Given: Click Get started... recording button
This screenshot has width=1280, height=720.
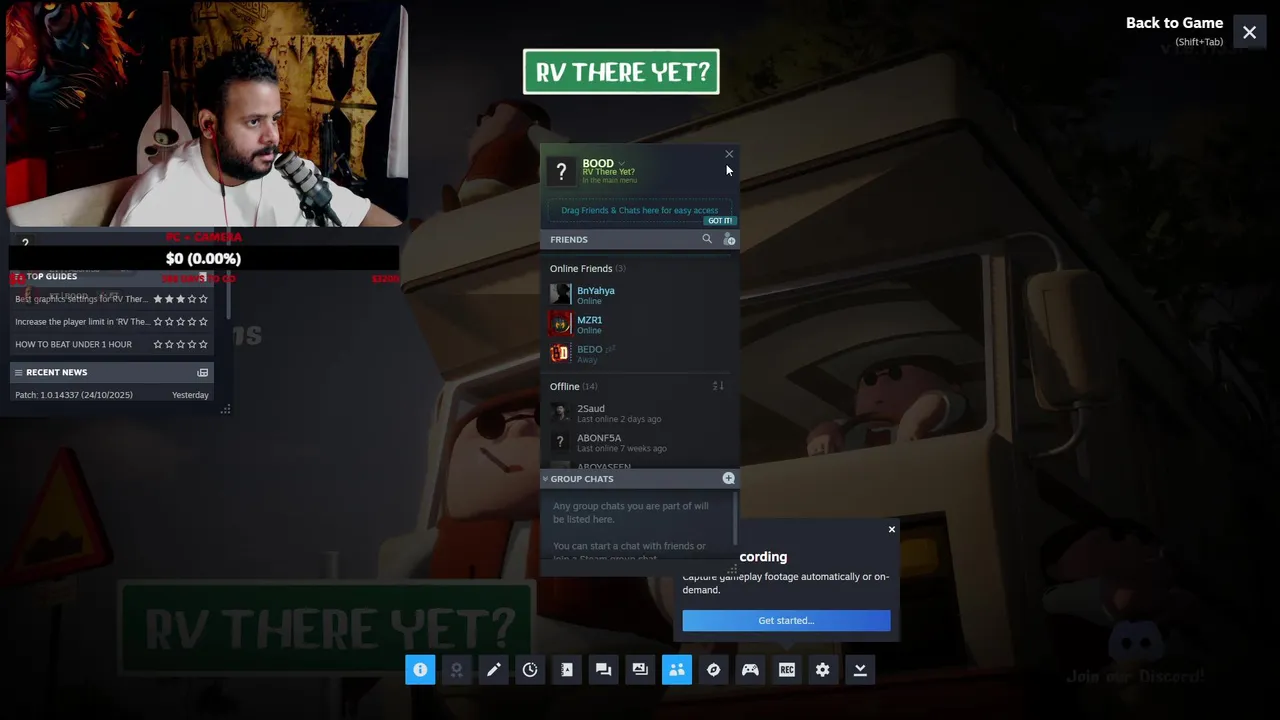Looking at the screenshot, I should tap(786, 621).
